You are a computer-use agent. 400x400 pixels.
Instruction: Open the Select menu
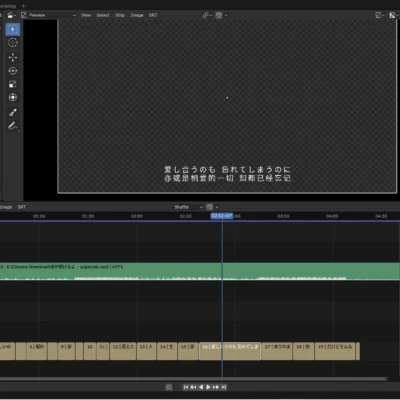[x=103, y=15]
